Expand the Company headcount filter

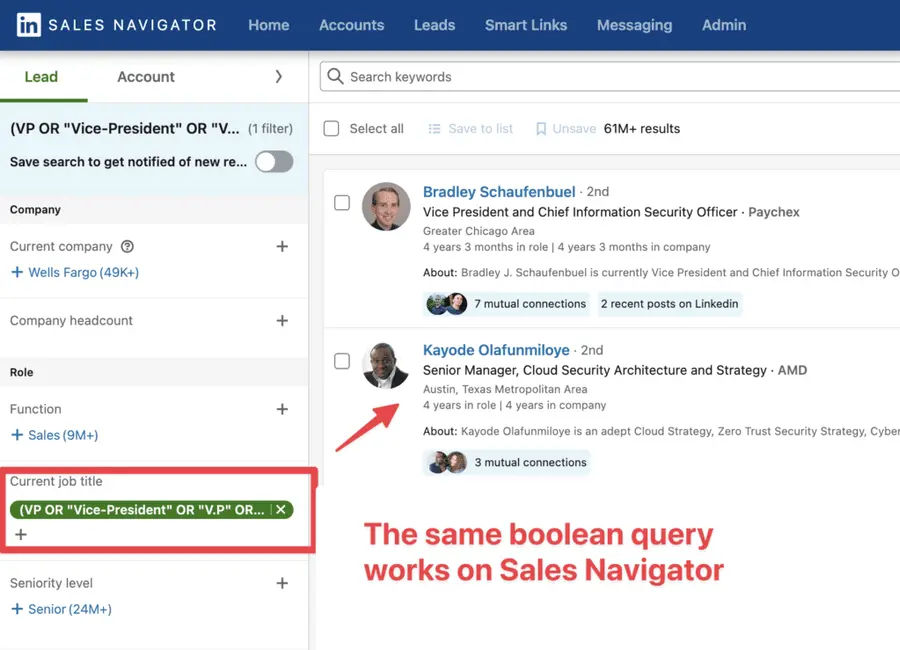click(x=282, y=321)
